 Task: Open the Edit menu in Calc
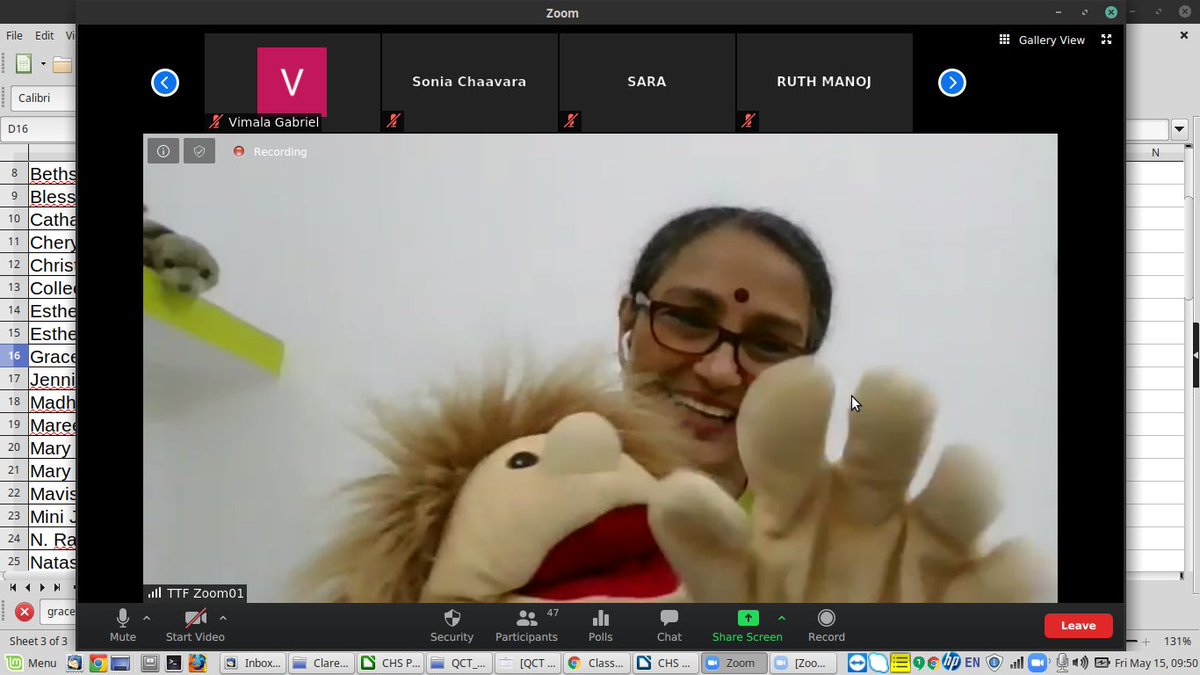[44, 35]
